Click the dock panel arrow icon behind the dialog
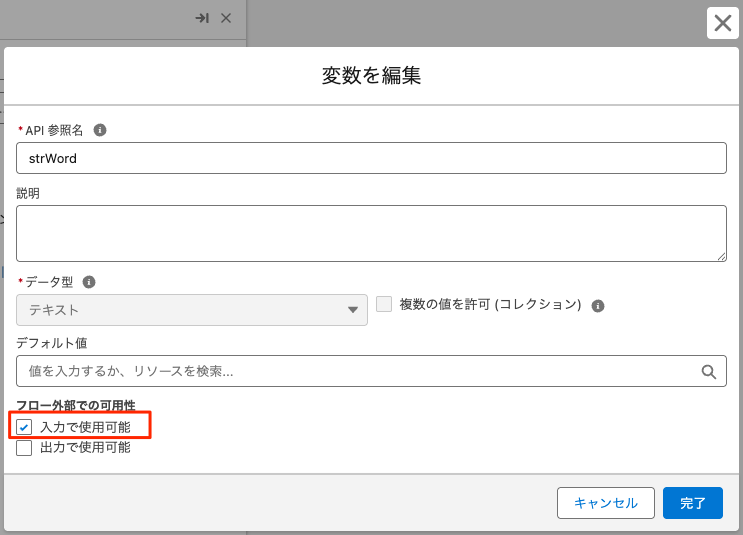 (201, 18)
